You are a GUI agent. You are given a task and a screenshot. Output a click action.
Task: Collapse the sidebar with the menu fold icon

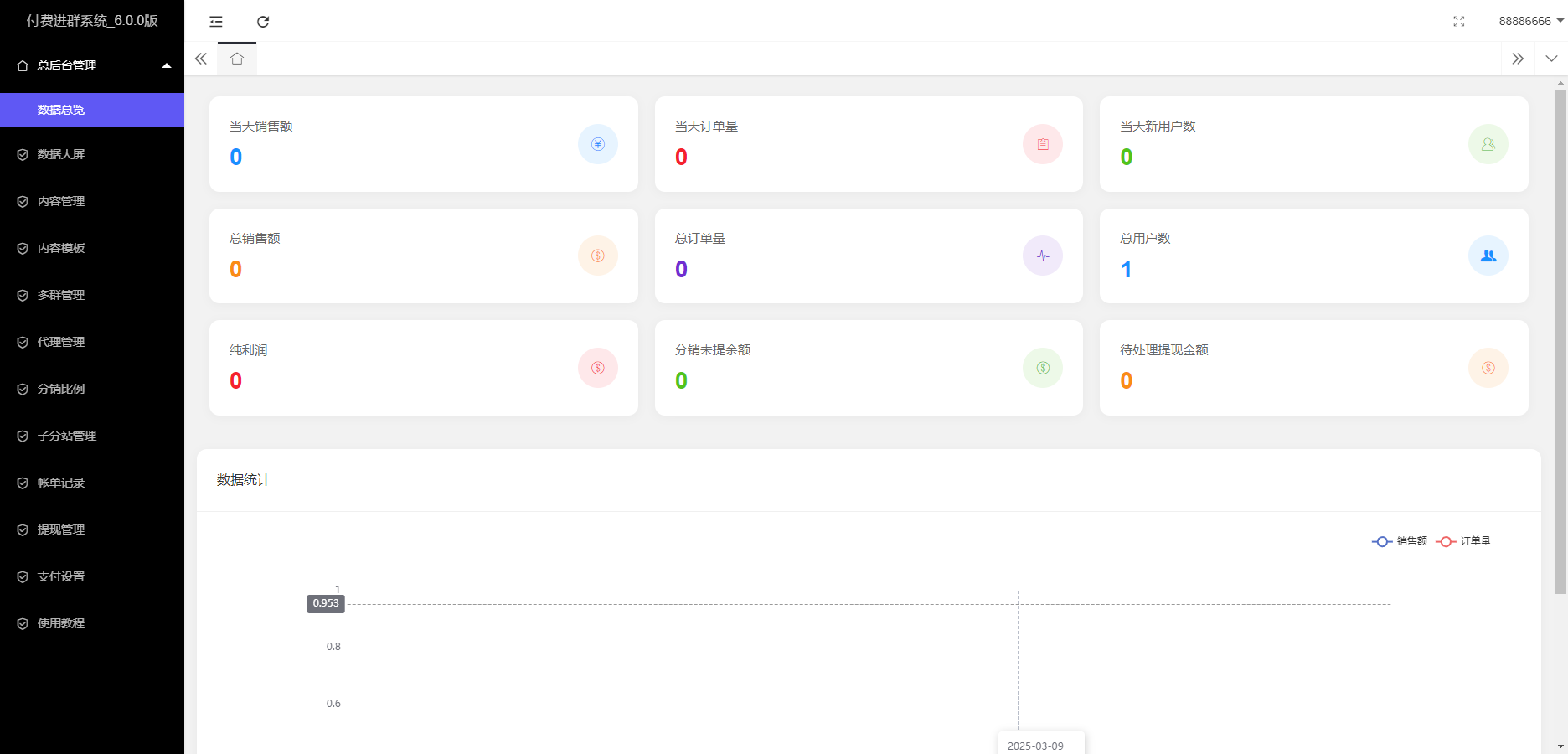tap(216, 22)
